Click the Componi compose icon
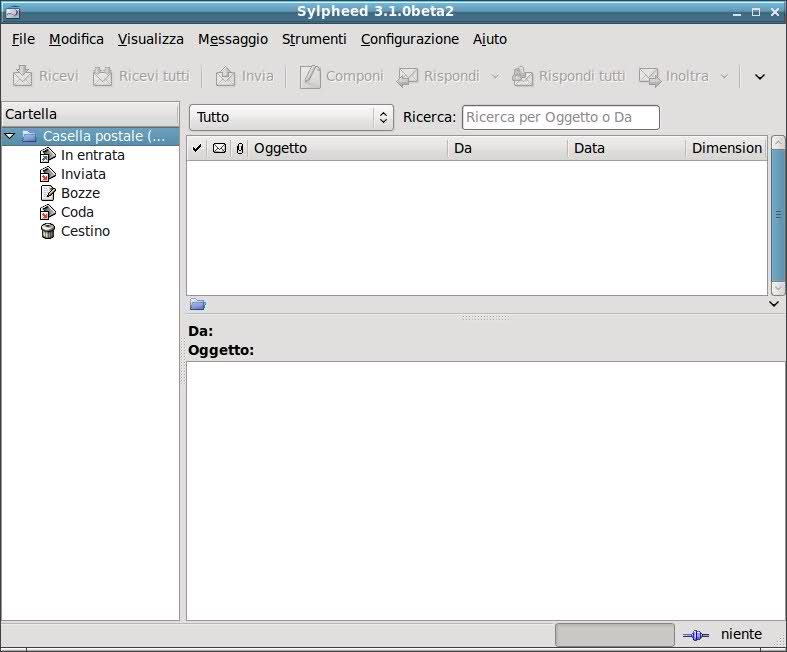787x652 pixels. 310,76
